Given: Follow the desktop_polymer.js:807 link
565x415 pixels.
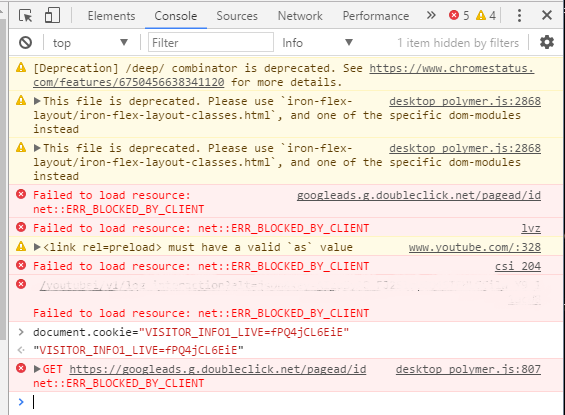Looking at the screenshot, I should (468, 369).
